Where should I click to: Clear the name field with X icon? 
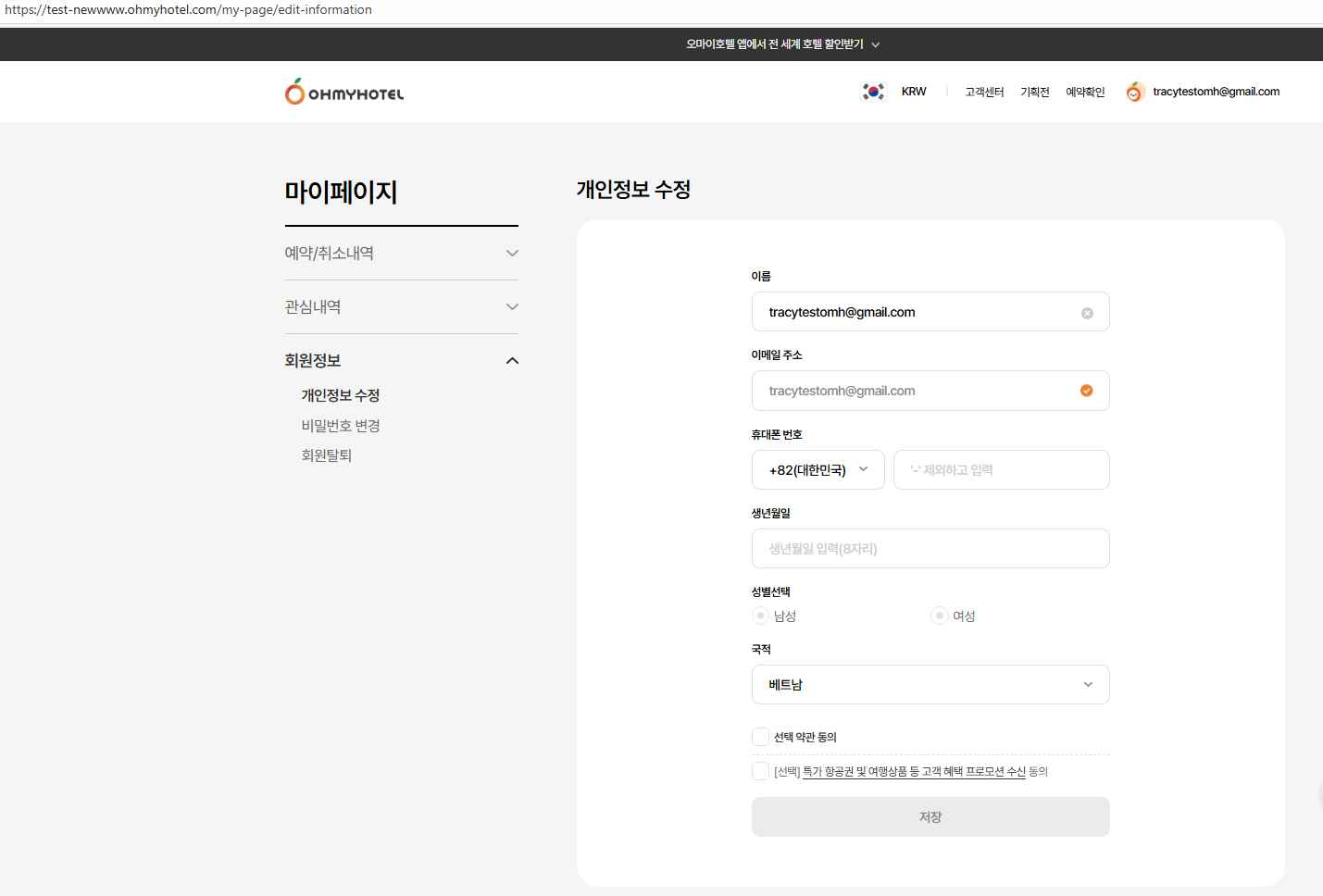pos(1087,313)
